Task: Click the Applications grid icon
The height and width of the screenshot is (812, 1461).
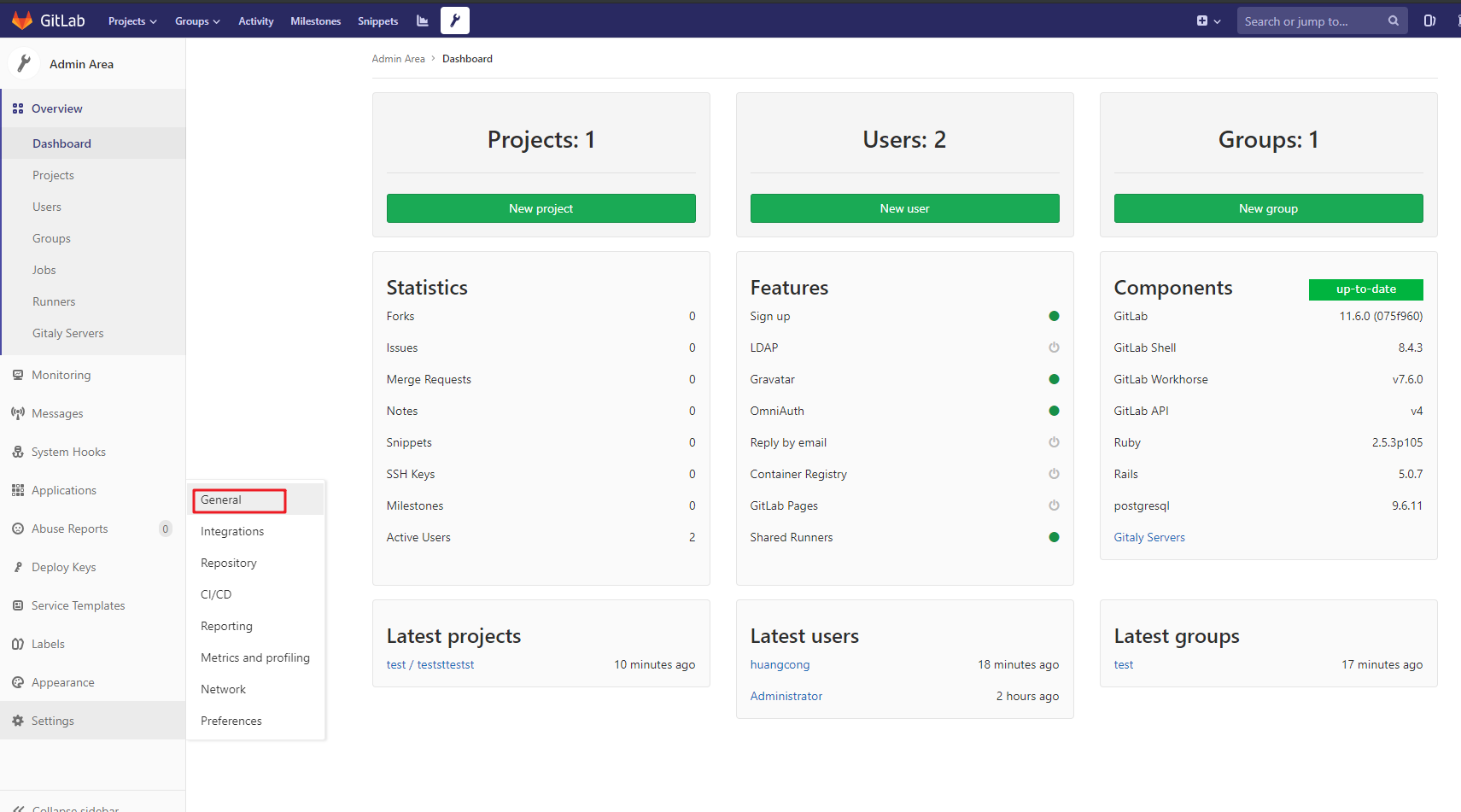Action: tap(18, 490)
